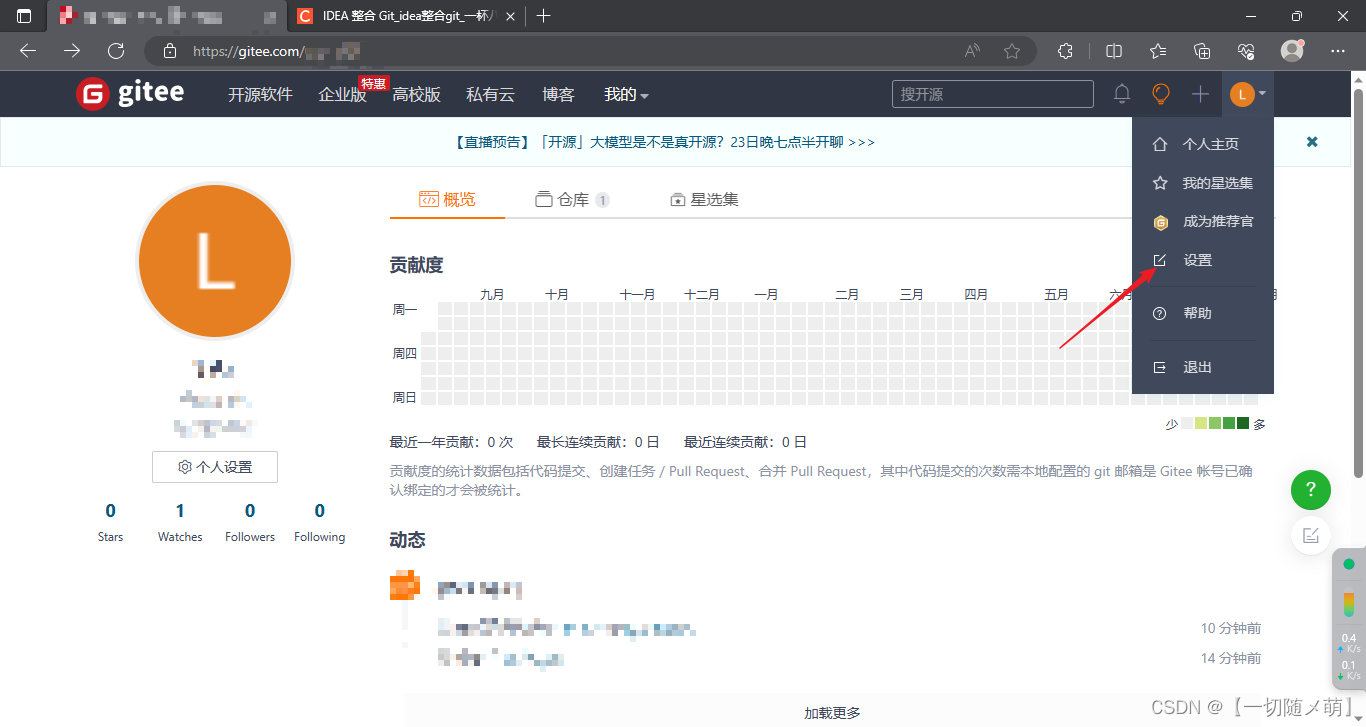The width and height of the screenshot is (1366, 727).
Task: Open 高校版 navigation item
Action: 416,94
